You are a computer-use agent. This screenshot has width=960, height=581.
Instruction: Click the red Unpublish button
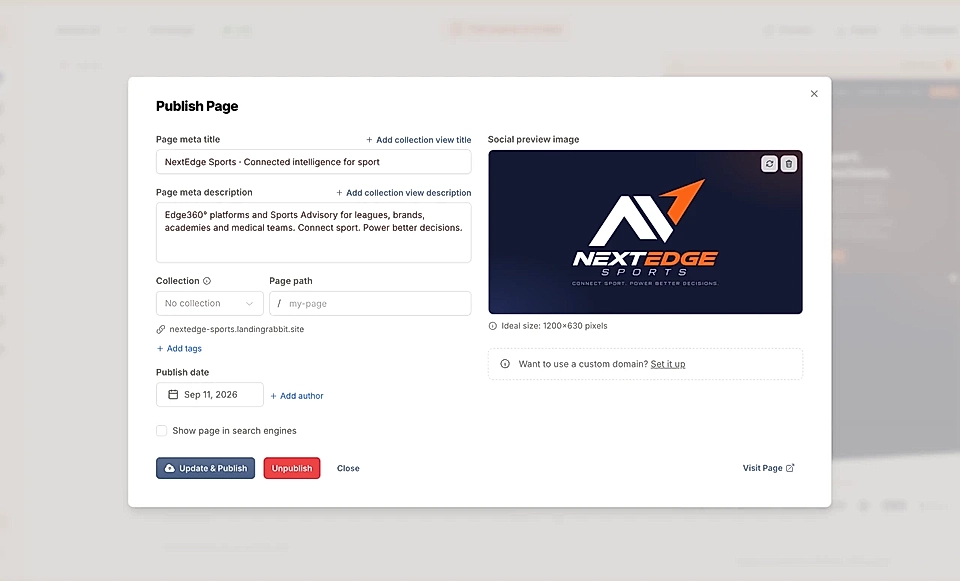pos(292,468)
